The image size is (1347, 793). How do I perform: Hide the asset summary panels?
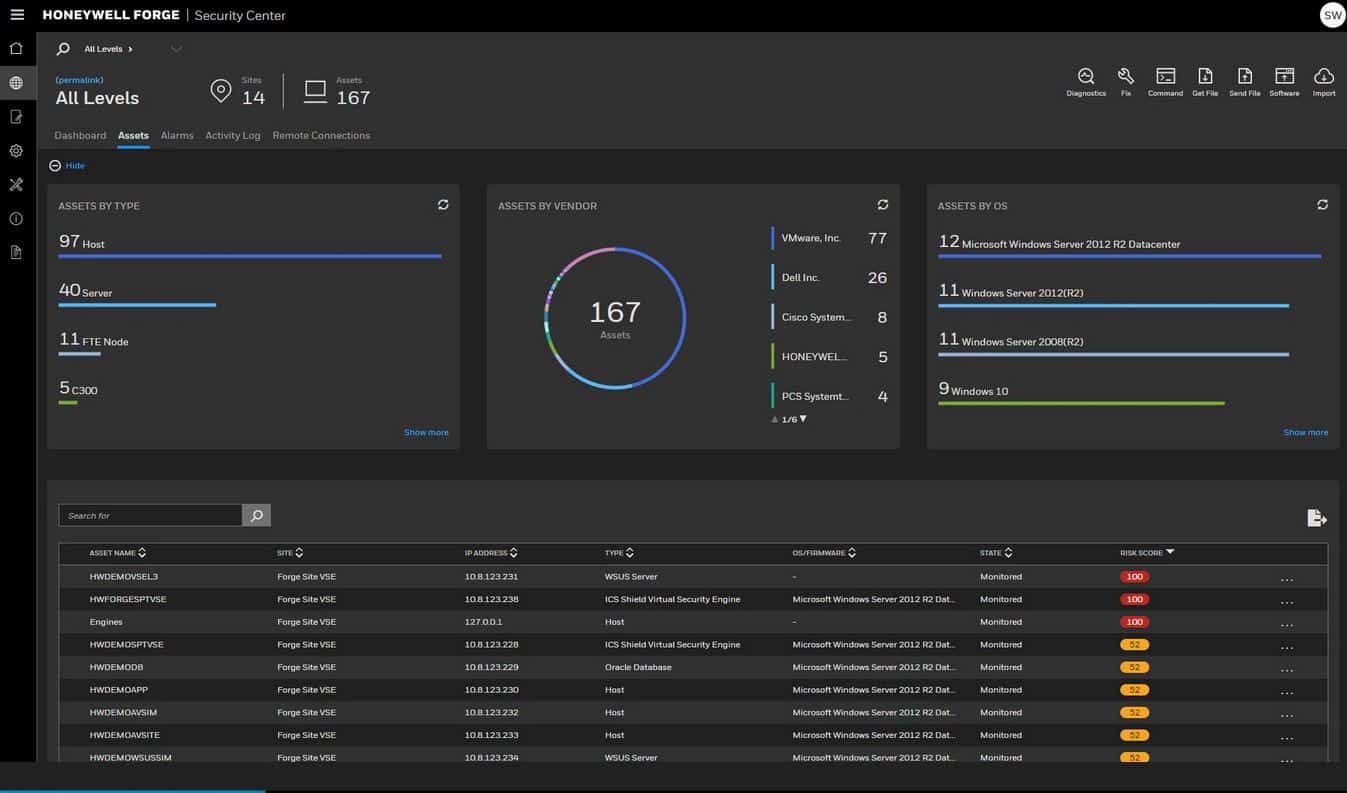pos(67,165)
